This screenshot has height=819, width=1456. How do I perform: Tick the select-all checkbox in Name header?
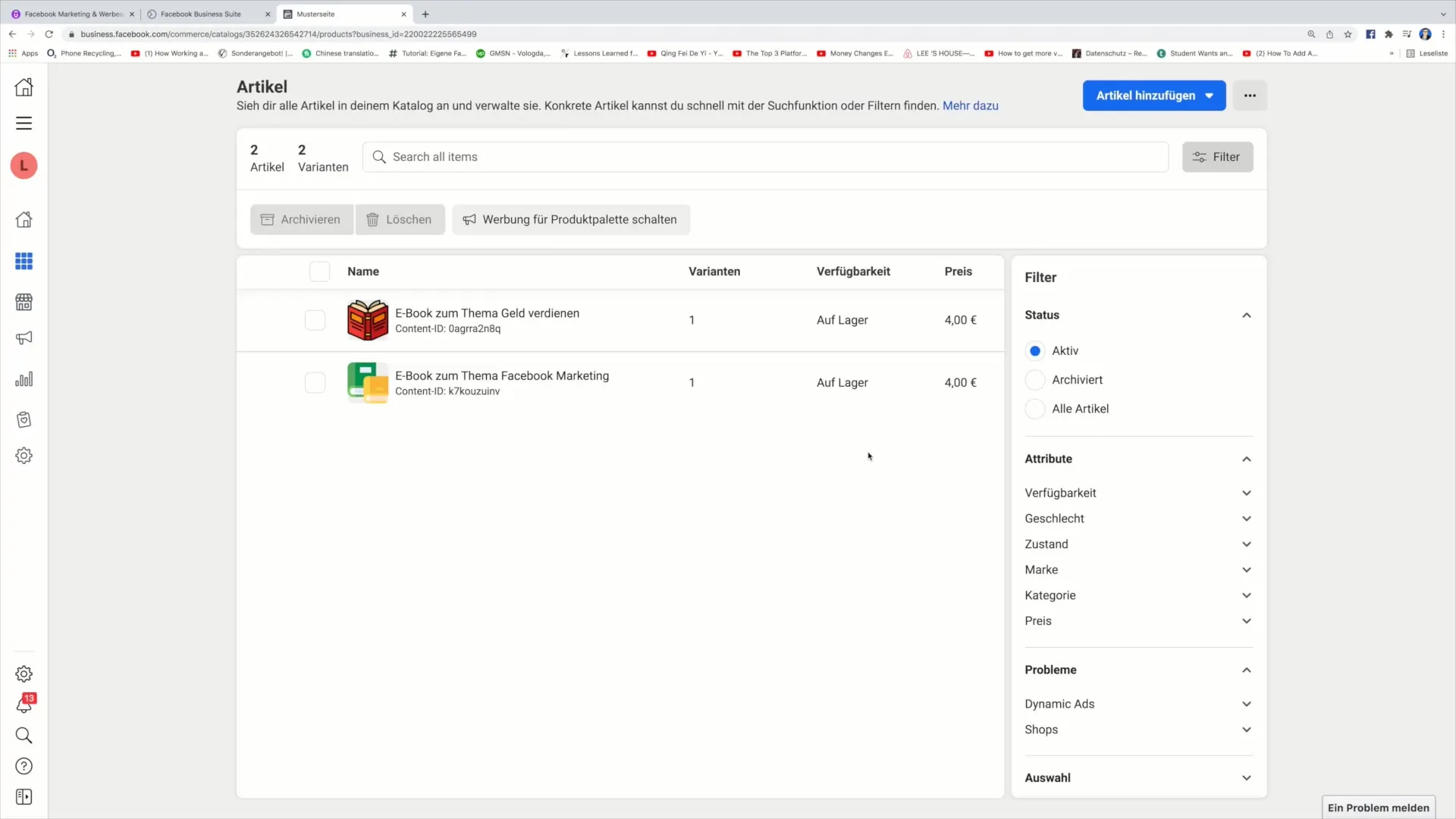[319, 271]
